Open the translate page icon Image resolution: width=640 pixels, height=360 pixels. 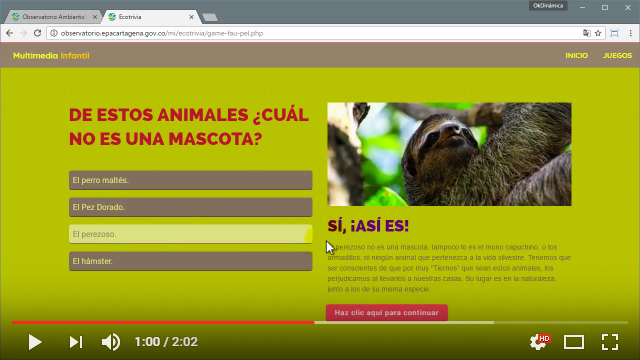[x=587, y=33]
